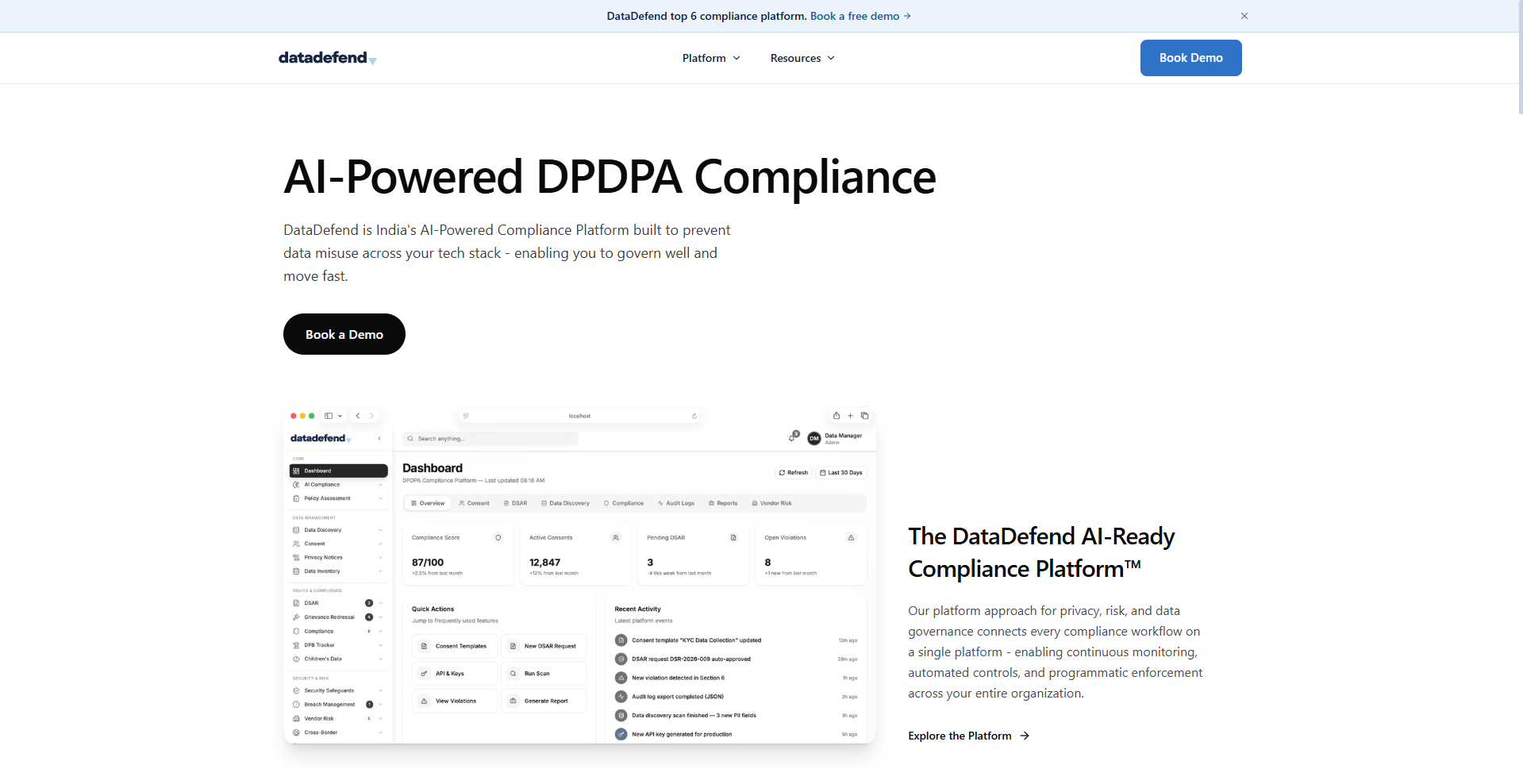Open the Platform dropdown menu
Image resolution: width=1523 pixels, height=784 pixels.
(x=711, y=58)
